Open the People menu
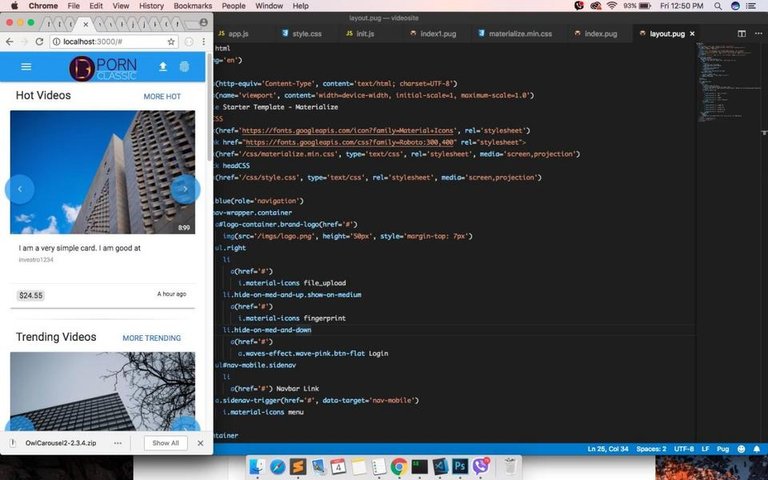The image size is (768, 480). pos(234,6)
